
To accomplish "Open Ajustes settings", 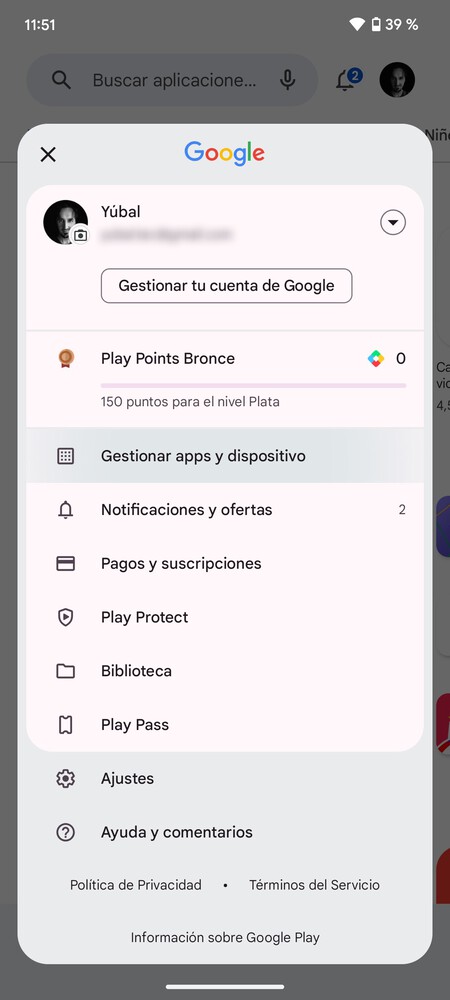I will pos(225,779).
